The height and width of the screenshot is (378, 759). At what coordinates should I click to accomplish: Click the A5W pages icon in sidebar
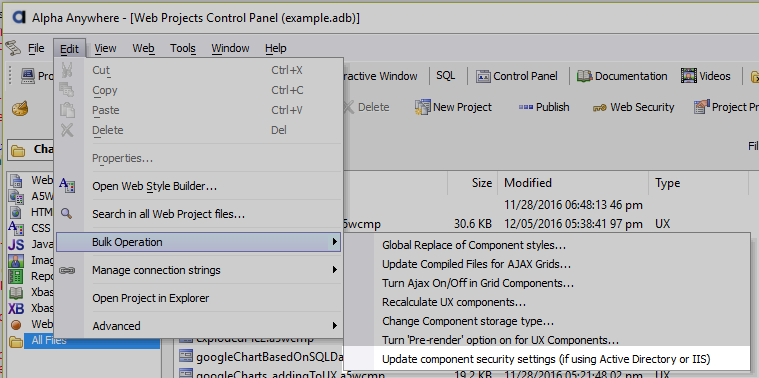pos(16,196)
